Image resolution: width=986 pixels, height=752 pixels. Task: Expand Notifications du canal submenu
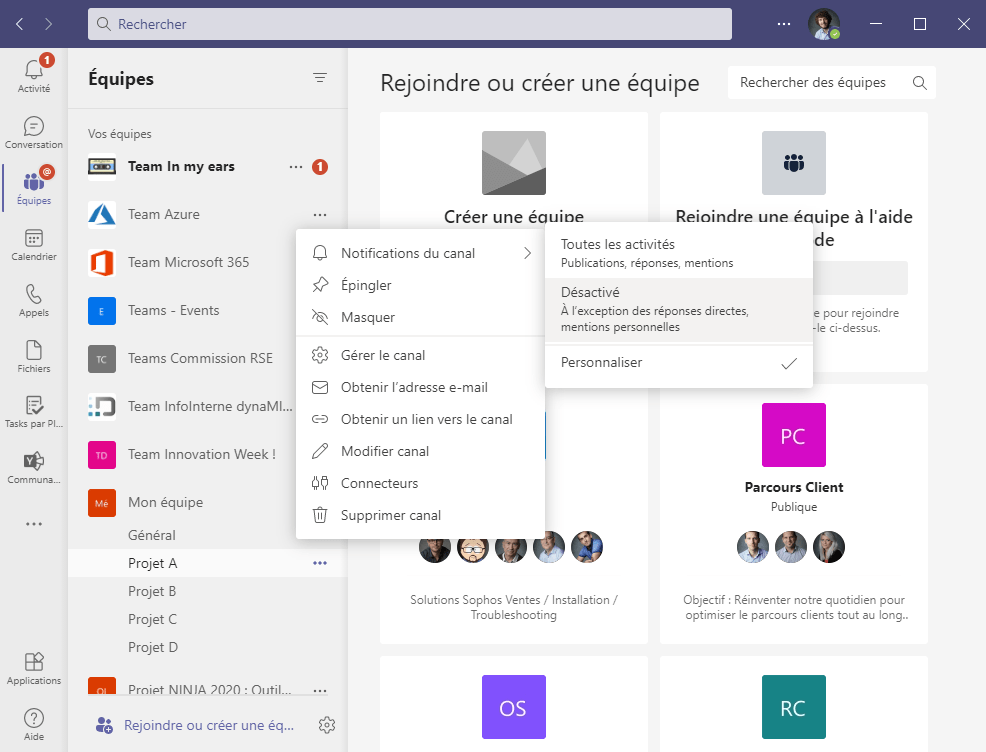pyautogui.click(x=421, y=253)
